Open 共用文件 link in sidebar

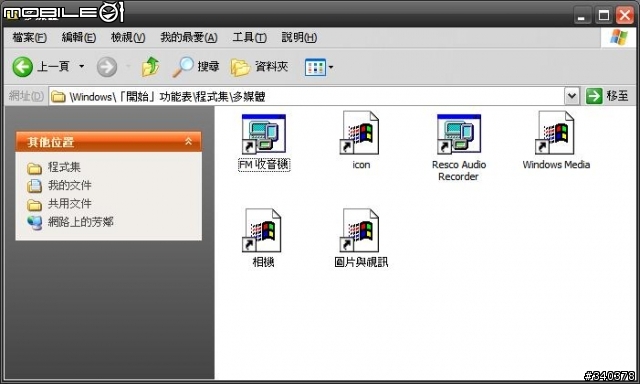click(69, 204)
